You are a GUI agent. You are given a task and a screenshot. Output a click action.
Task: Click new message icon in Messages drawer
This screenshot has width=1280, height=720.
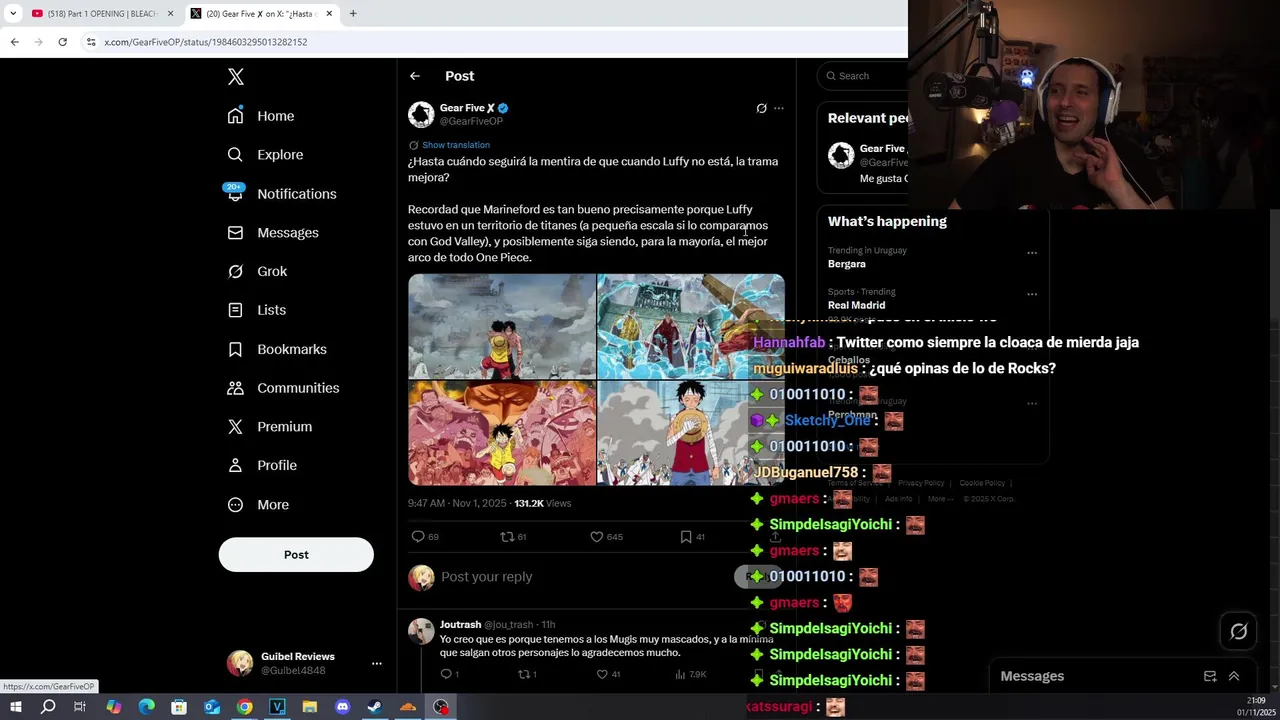point(1209,676)
